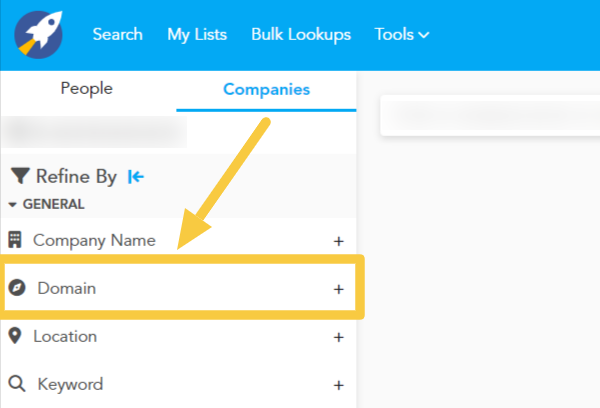Click the Domain filter label

coord(67,288)
